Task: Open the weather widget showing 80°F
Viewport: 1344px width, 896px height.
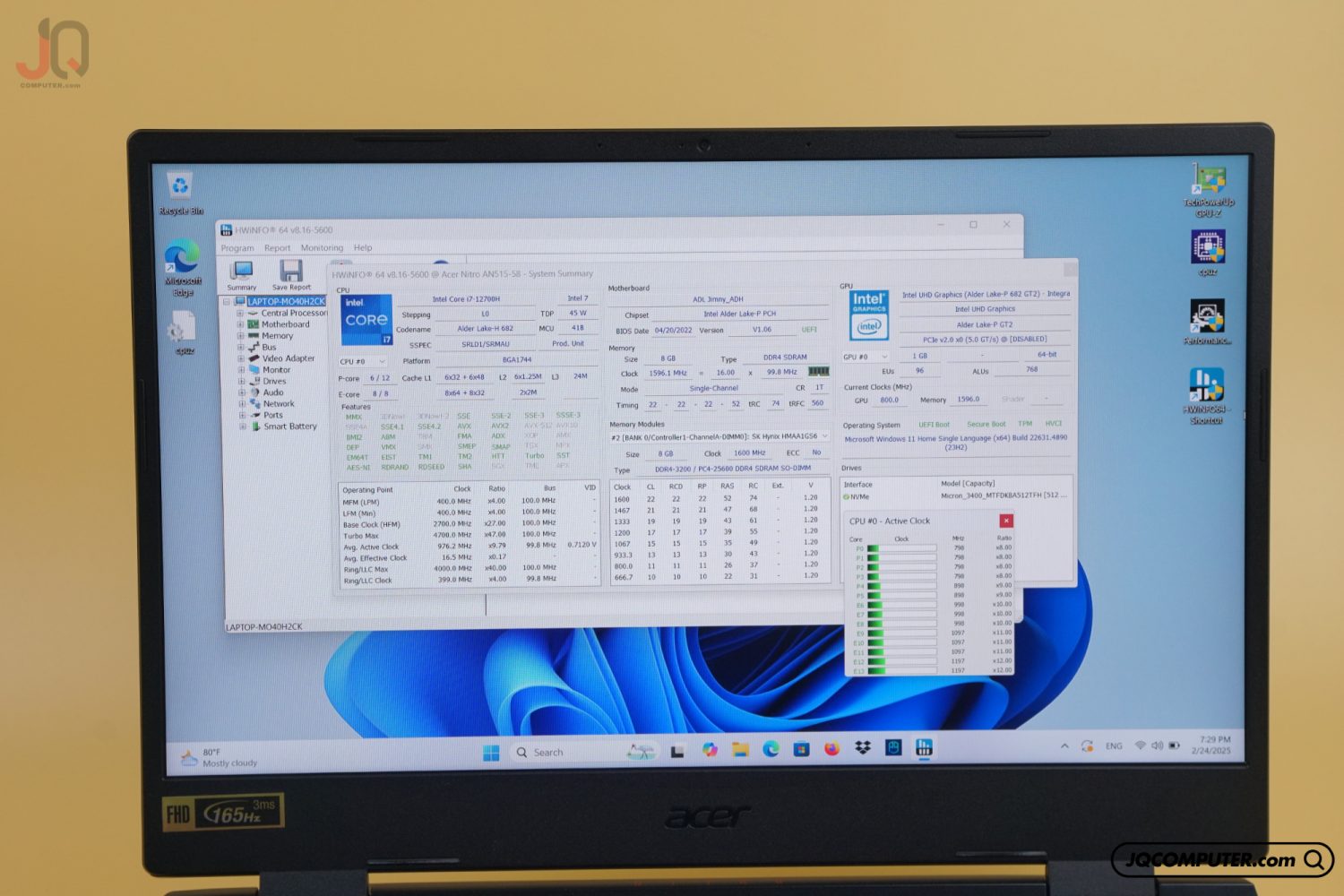Action: (x=219, y=758)
